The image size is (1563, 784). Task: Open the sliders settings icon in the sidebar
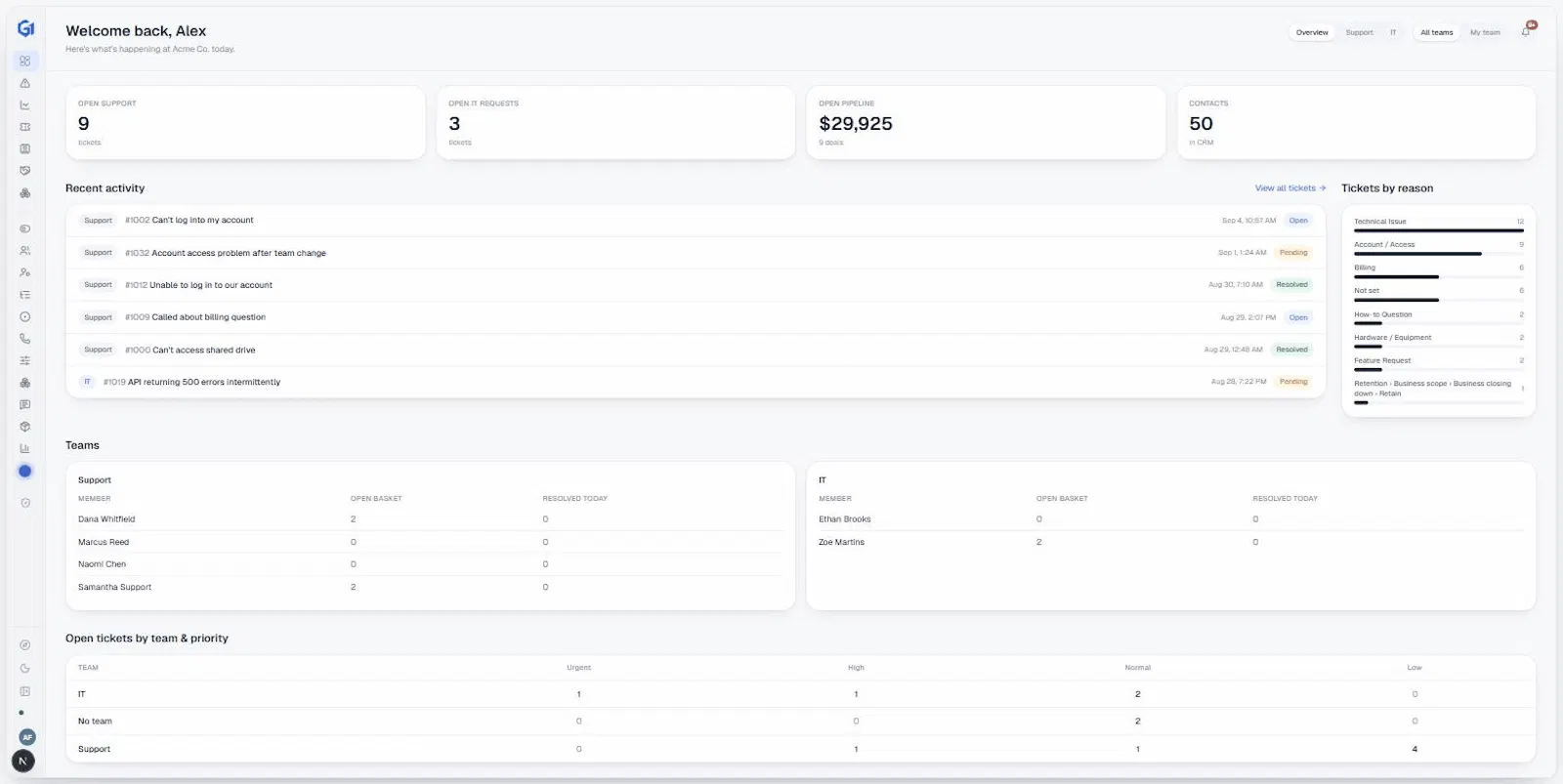(x=25, y=360)
